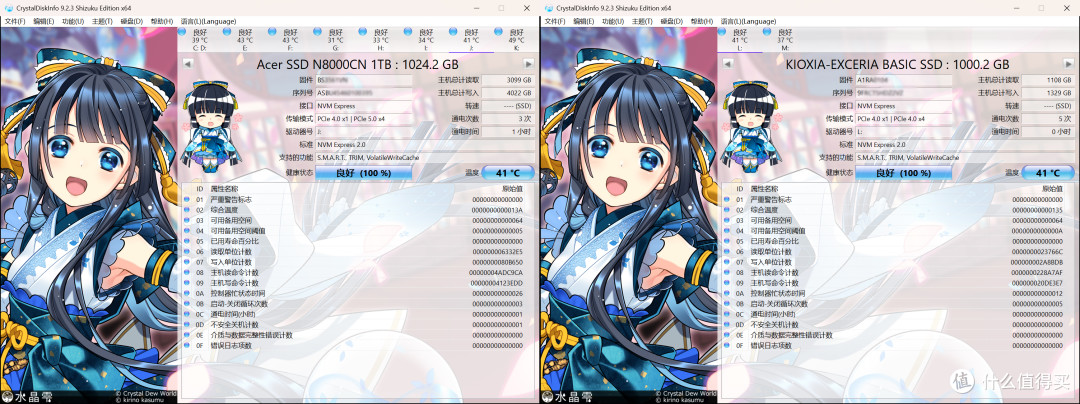Go to the next disk in the KIOXIA window
This screenshot has height=404, width=1080.
click(1068, 64)
